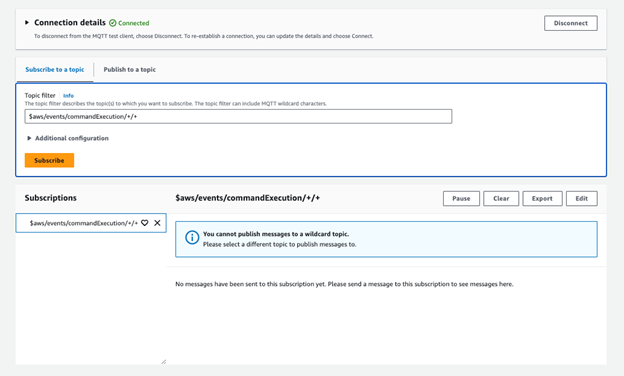The width and height of the screenshot is (624, 376).
Task: Edit the current subscription
Action: (581, 199)
